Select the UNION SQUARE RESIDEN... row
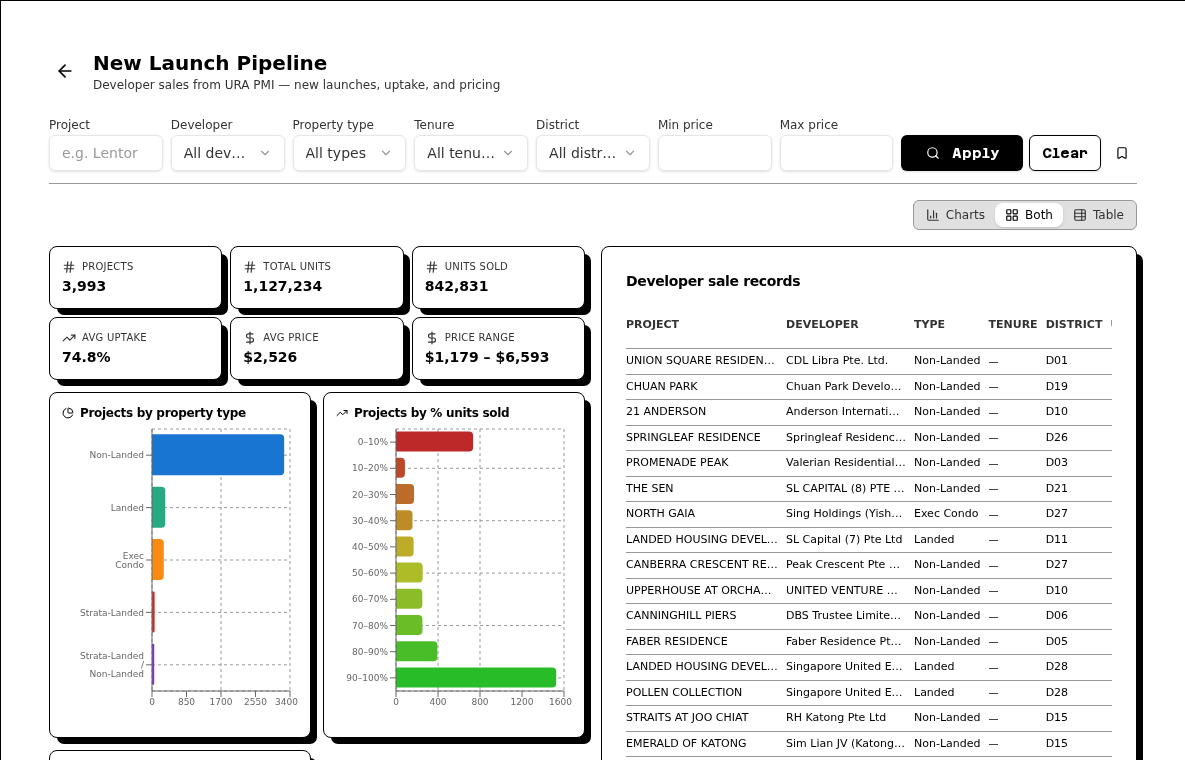This screenshot has width=1185, height=760. click(x=869, y=361)
